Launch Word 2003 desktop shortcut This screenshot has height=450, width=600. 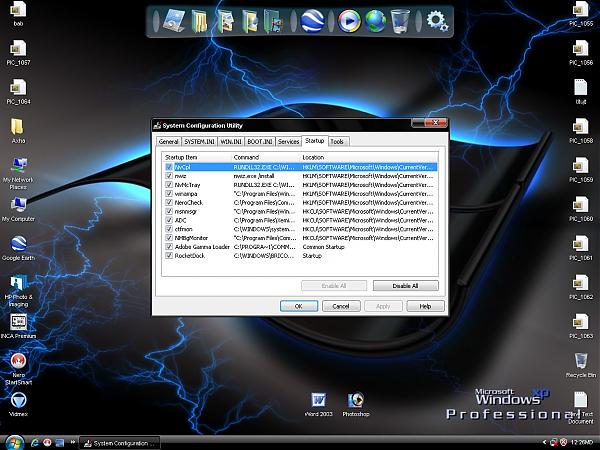(318, 404)
